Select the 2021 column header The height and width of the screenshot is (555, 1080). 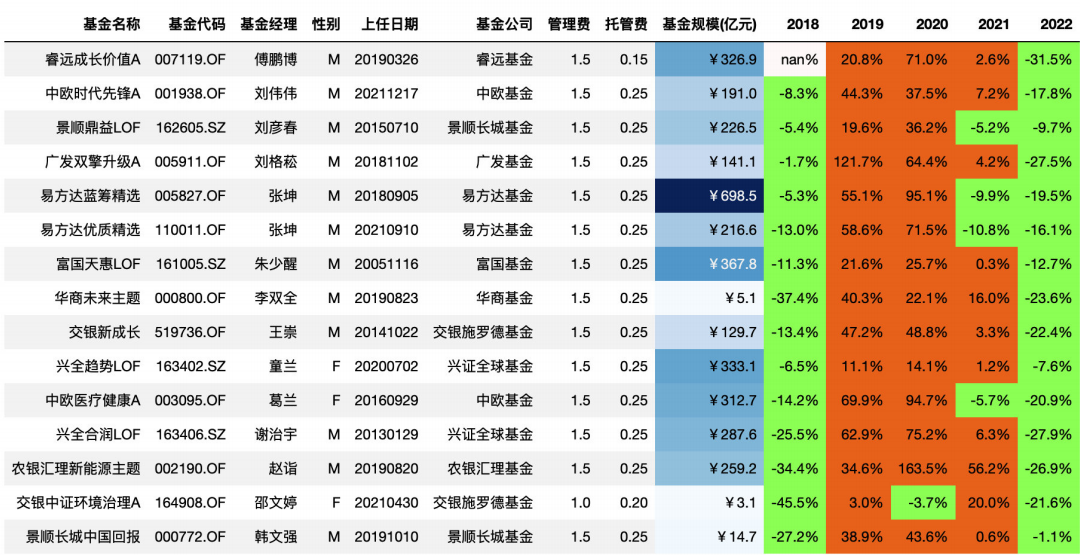coord(994,25)
